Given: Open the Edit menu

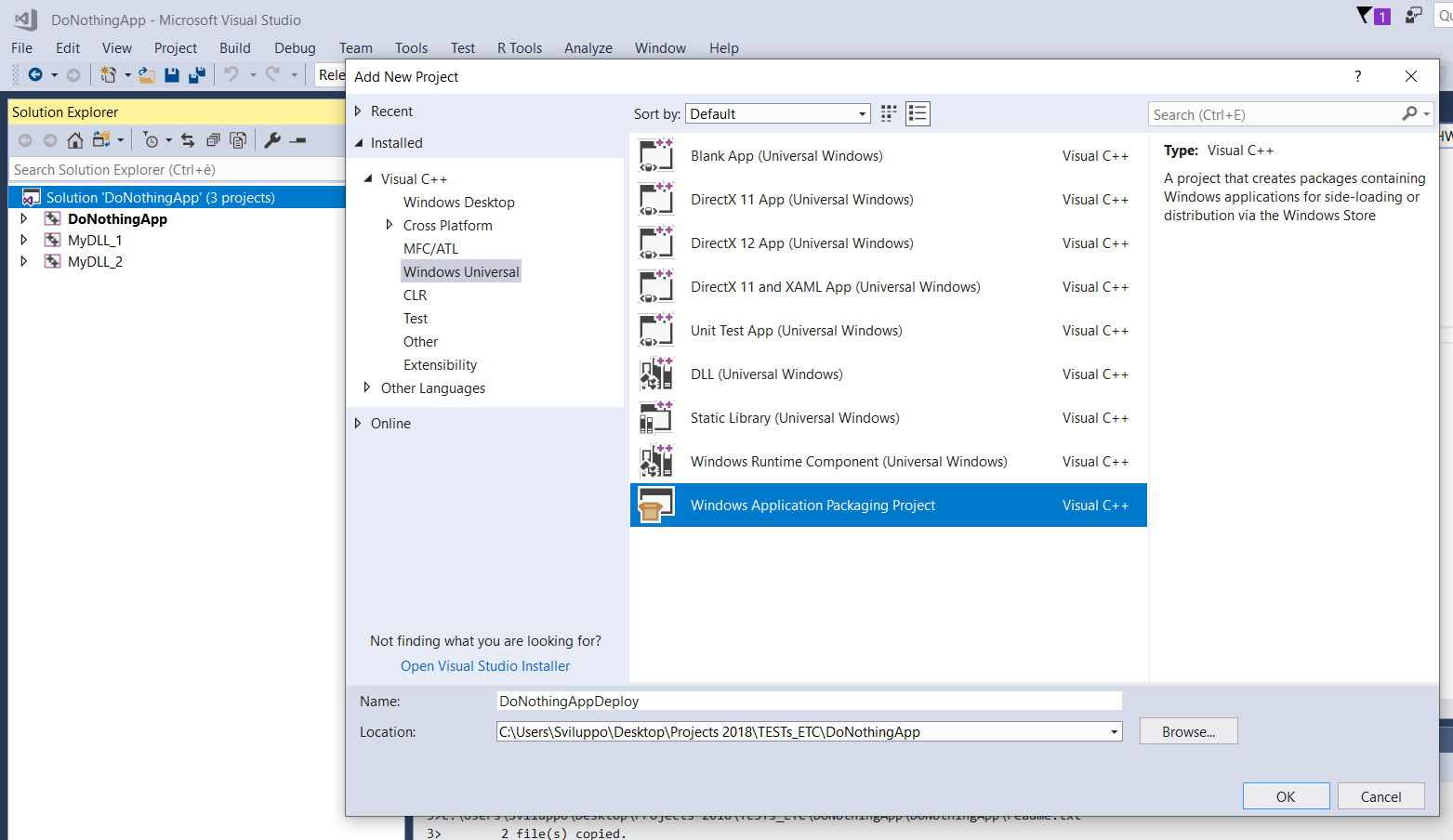Looking at the screenshot, I should [x=68, y=47].
